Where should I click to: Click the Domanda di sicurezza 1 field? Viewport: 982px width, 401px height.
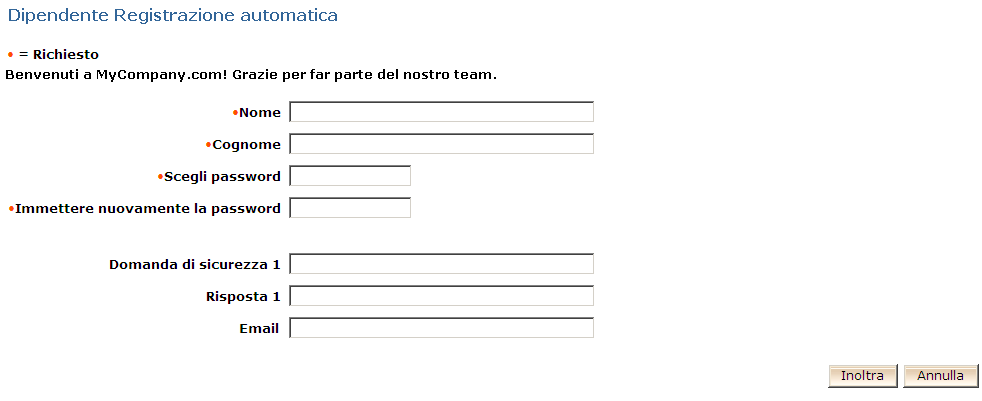point(441,264)
